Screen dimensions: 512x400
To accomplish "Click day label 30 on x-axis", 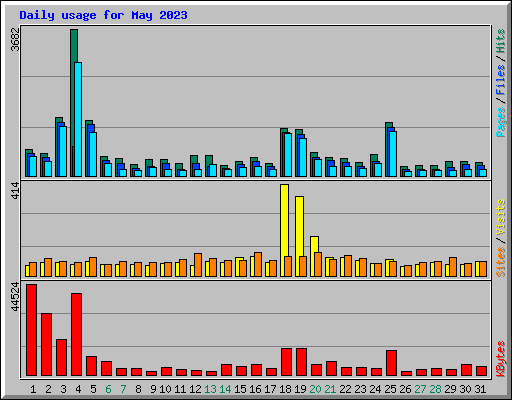I will [x=465, y=389].
